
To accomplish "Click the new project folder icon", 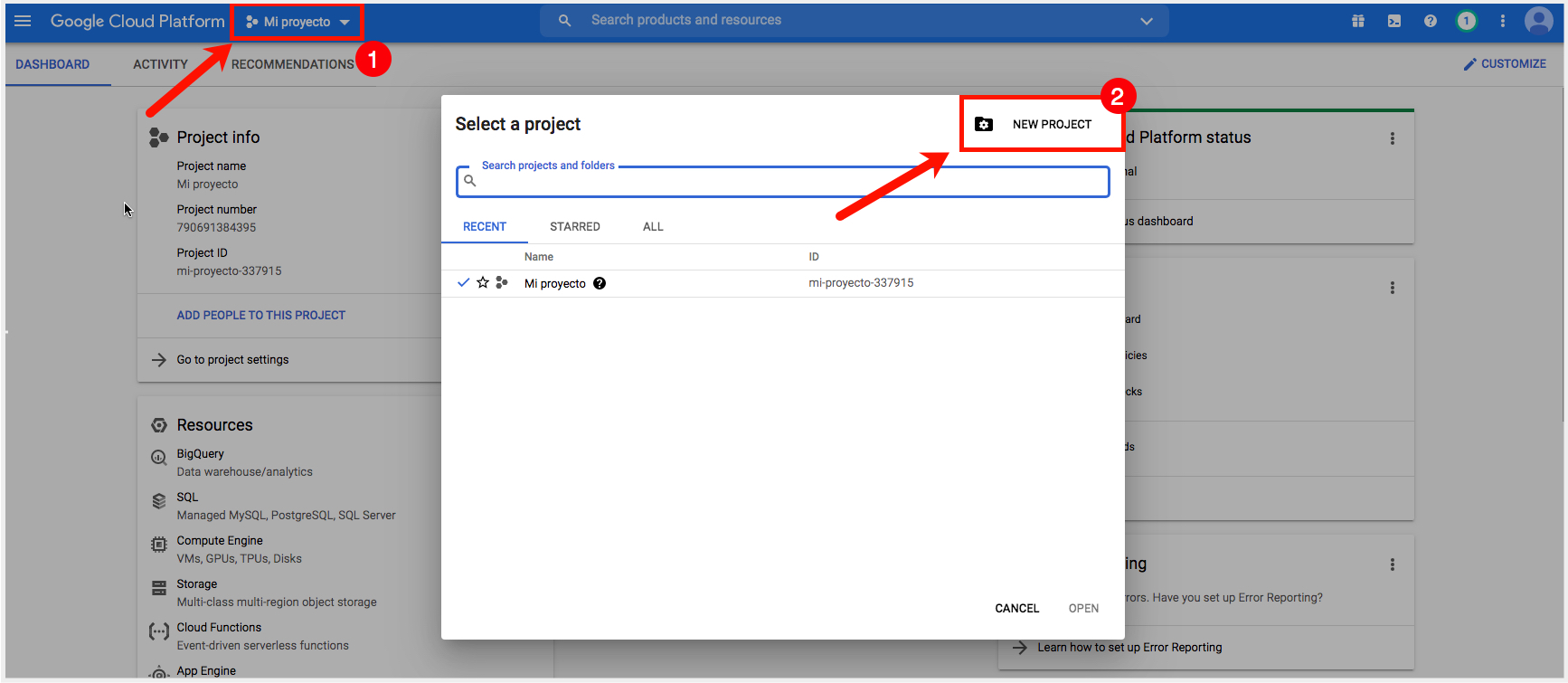I will point(984,124).
